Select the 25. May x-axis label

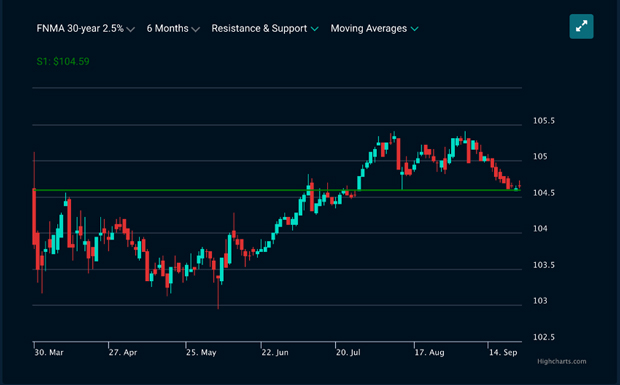(201, 352)
